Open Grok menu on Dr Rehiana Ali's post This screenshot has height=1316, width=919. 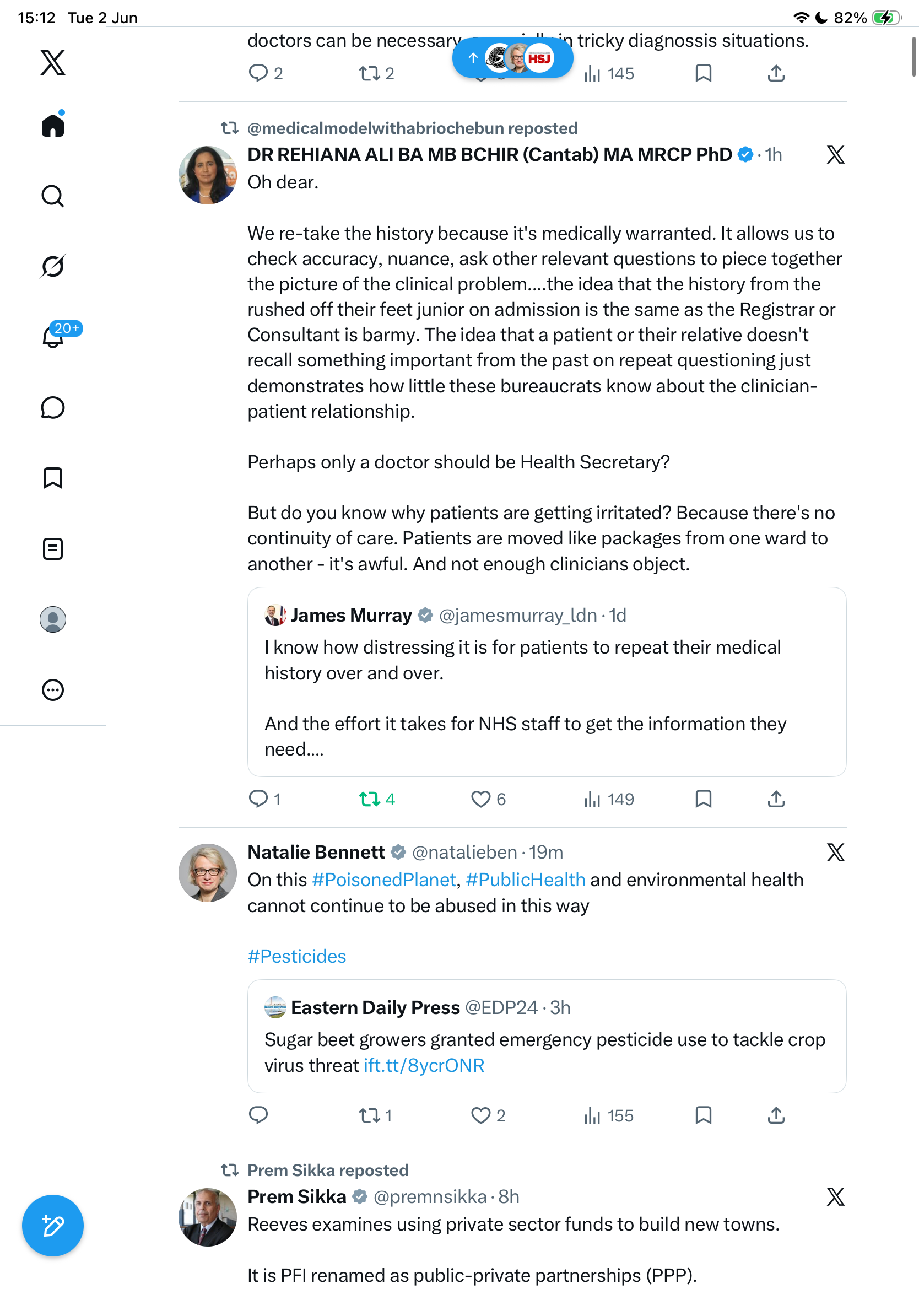pyautogui.click(x=835, y=155)
